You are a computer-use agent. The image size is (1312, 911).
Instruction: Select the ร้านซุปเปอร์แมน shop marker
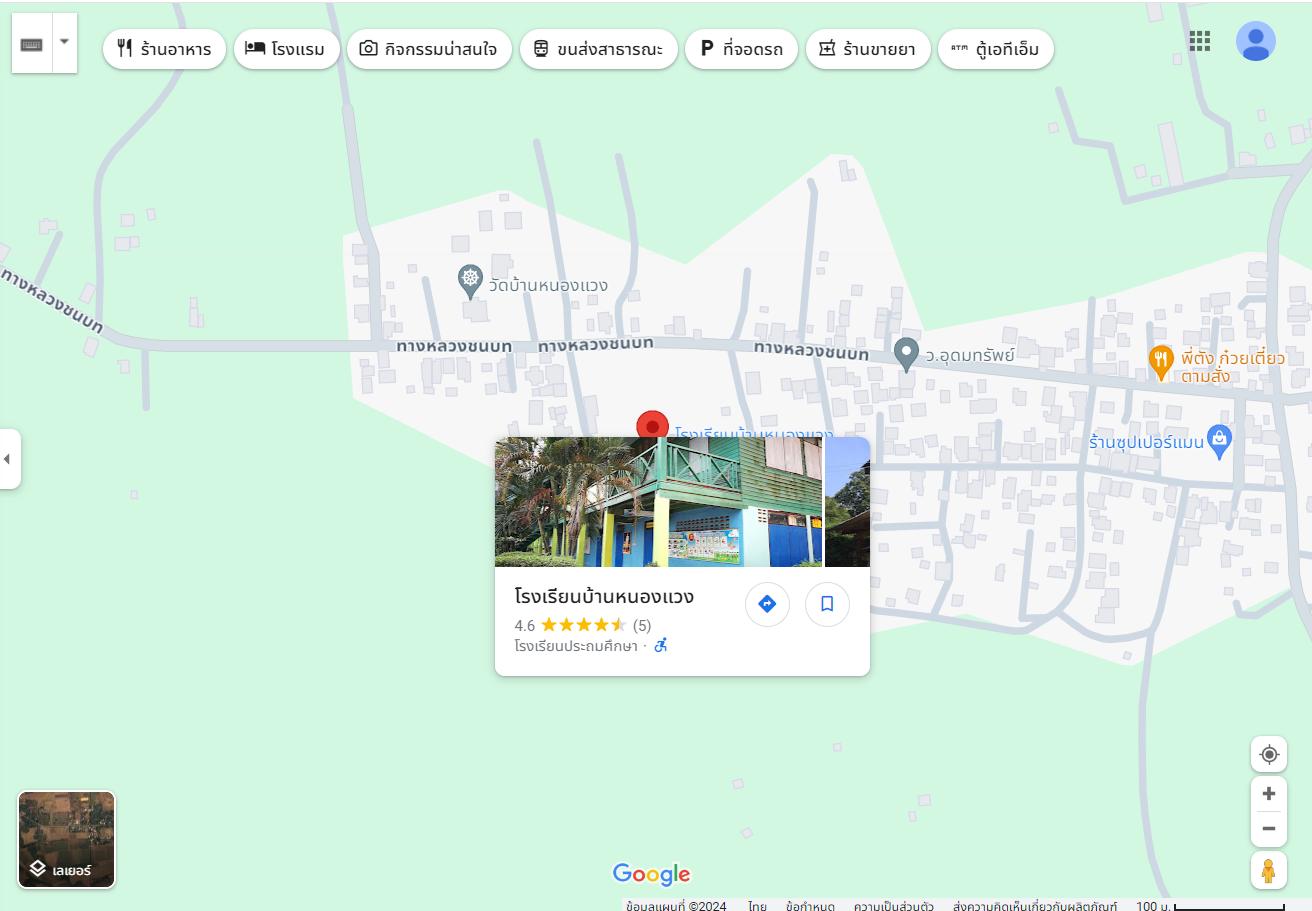1218,439
